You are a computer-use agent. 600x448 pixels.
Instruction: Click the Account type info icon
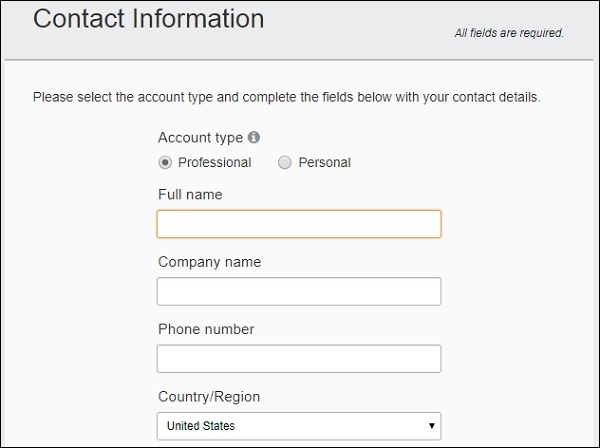254,138
